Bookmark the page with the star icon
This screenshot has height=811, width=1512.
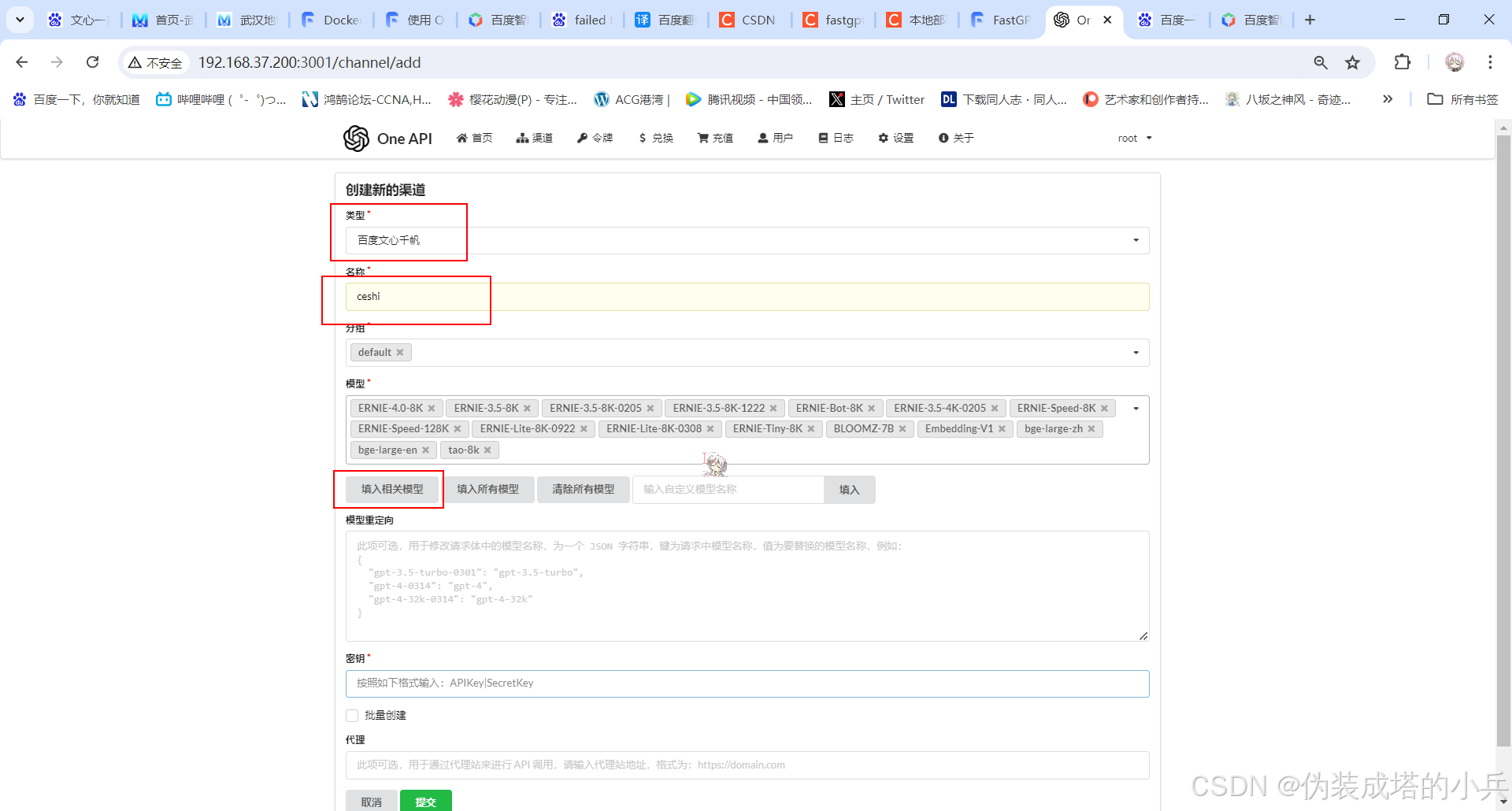pos(1352,62)
